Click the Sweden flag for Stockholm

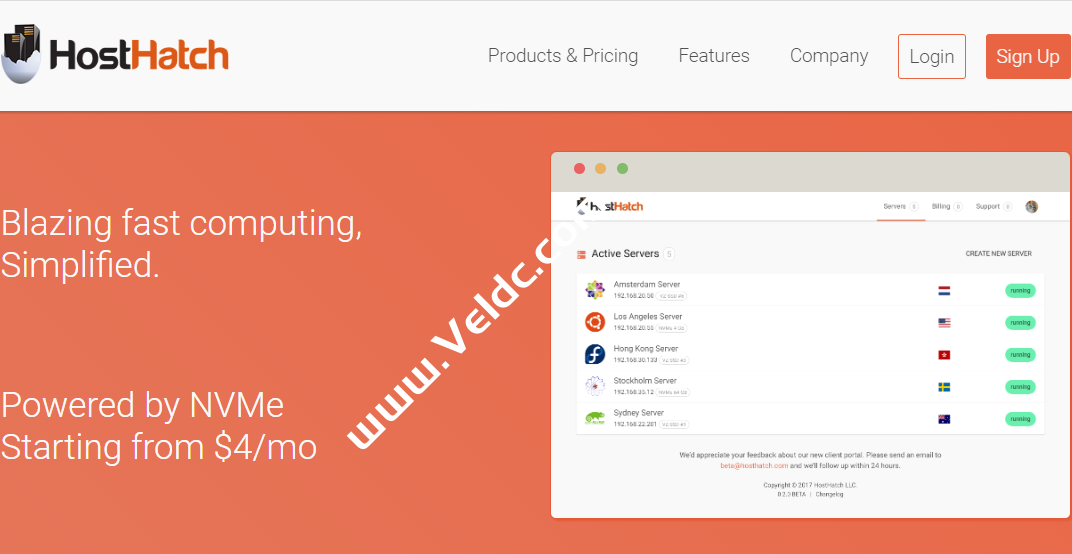click(x=944, y=387)
